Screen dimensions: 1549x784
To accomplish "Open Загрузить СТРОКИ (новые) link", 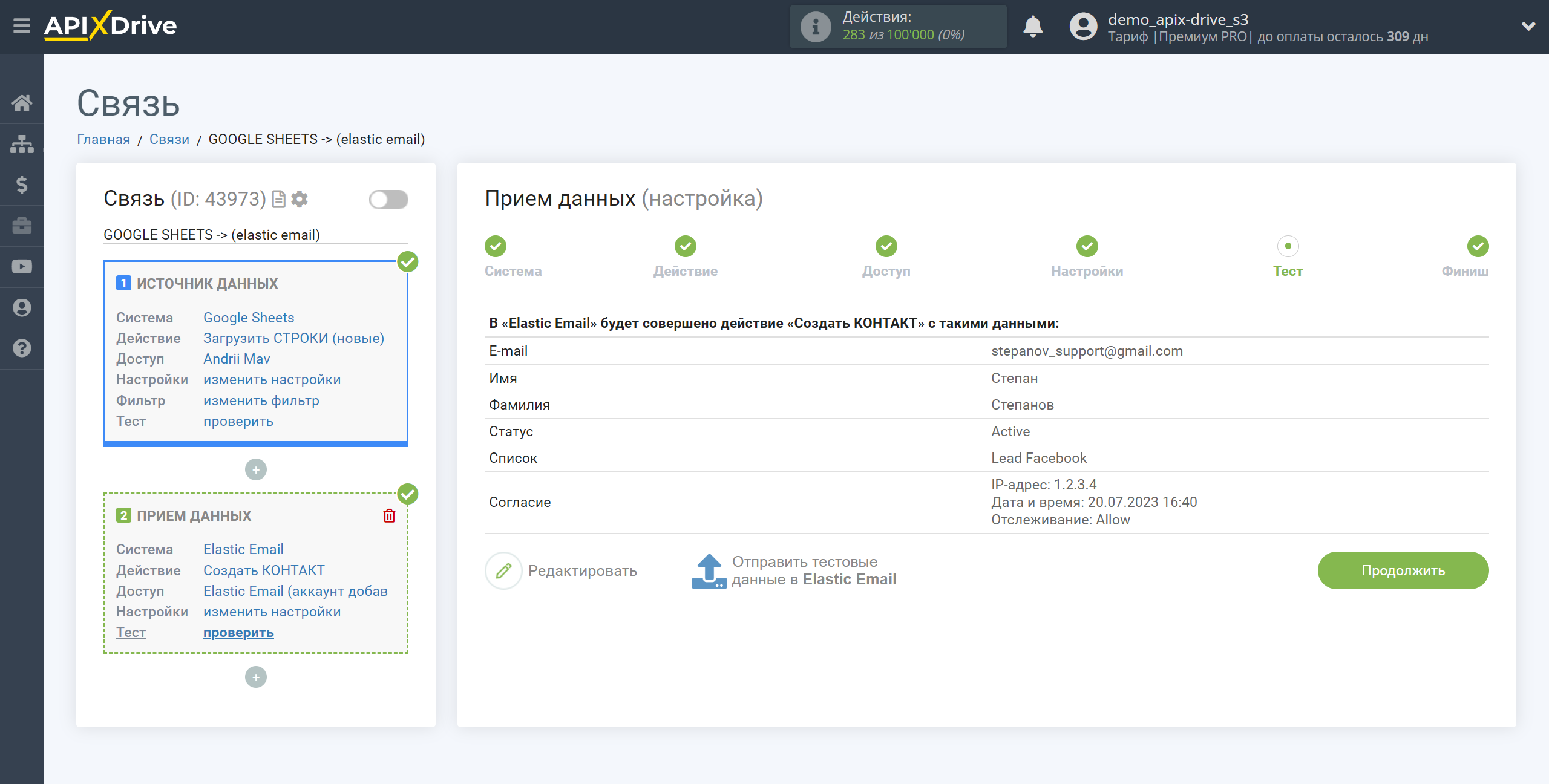I will (293, 338).
